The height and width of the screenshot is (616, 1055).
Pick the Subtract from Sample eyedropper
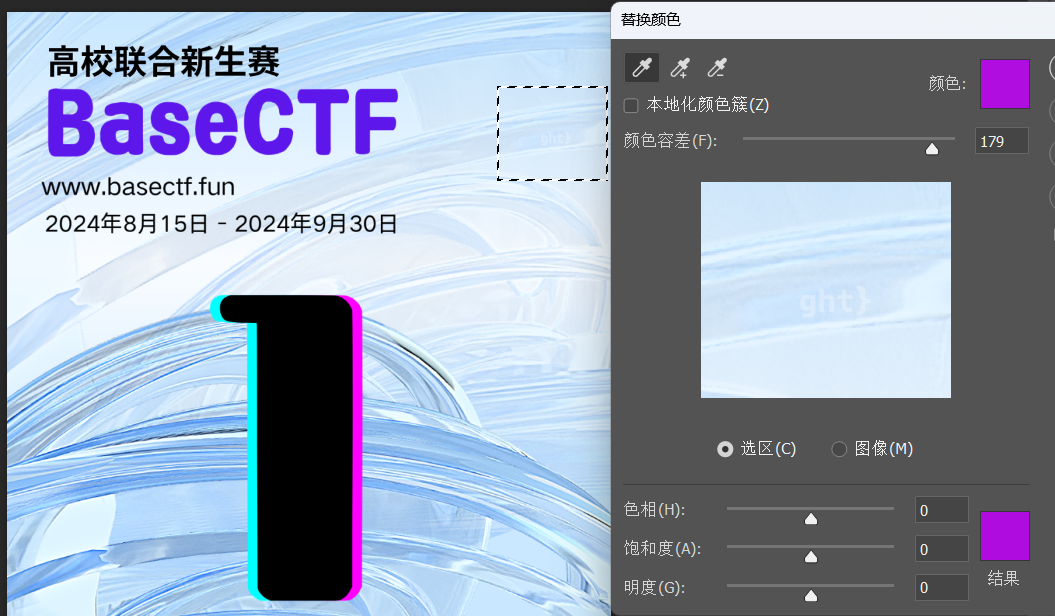[x=717, y=68]
